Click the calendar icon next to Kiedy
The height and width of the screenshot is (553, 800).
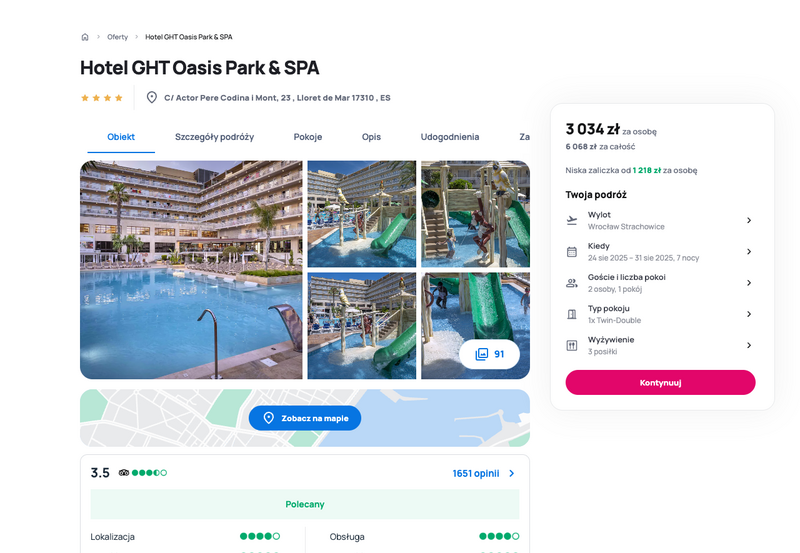572,252
